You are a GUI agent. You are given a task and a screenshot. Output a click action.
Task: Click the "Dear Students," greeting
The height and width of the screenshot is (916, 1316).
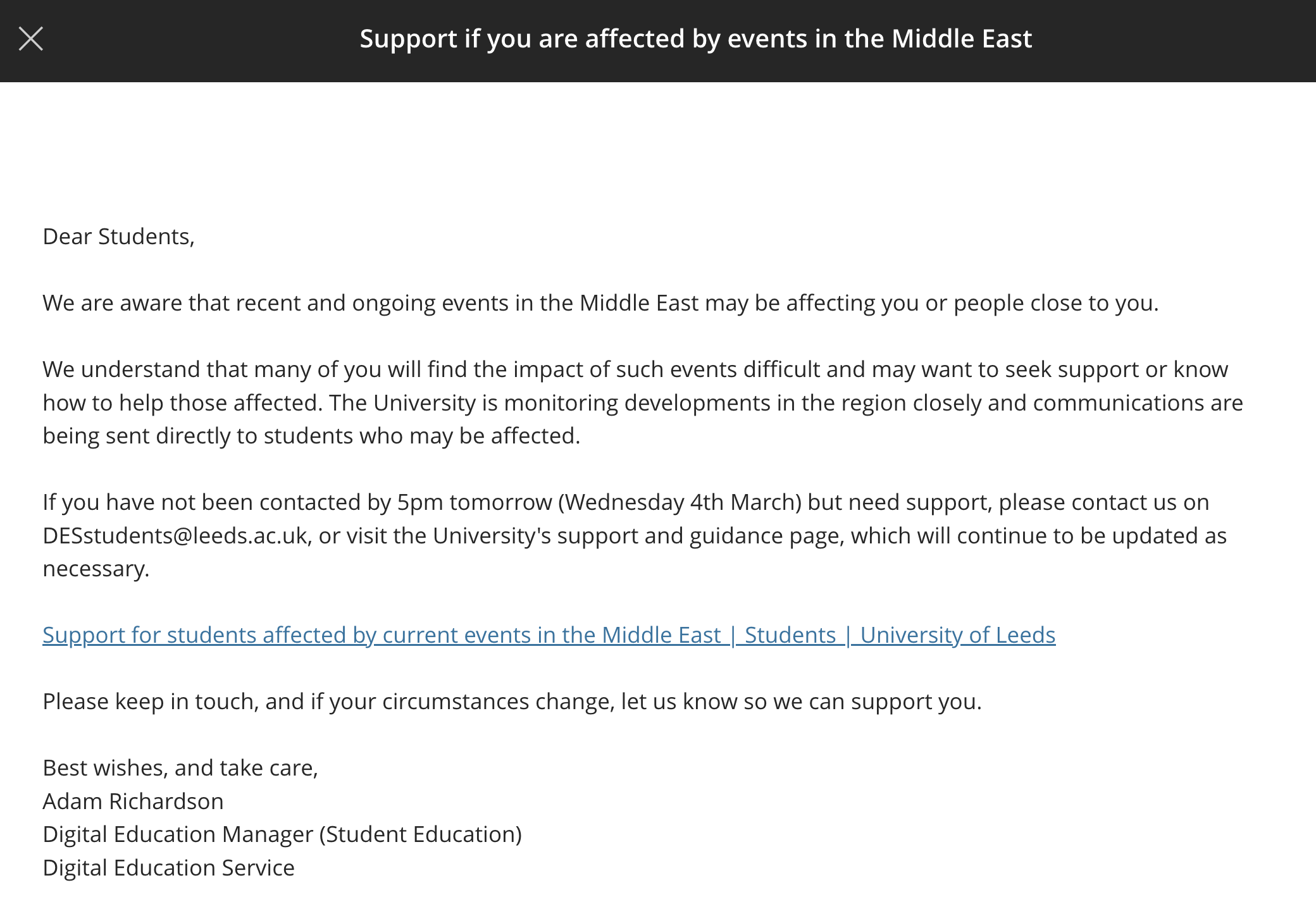(x=118, y=237)
